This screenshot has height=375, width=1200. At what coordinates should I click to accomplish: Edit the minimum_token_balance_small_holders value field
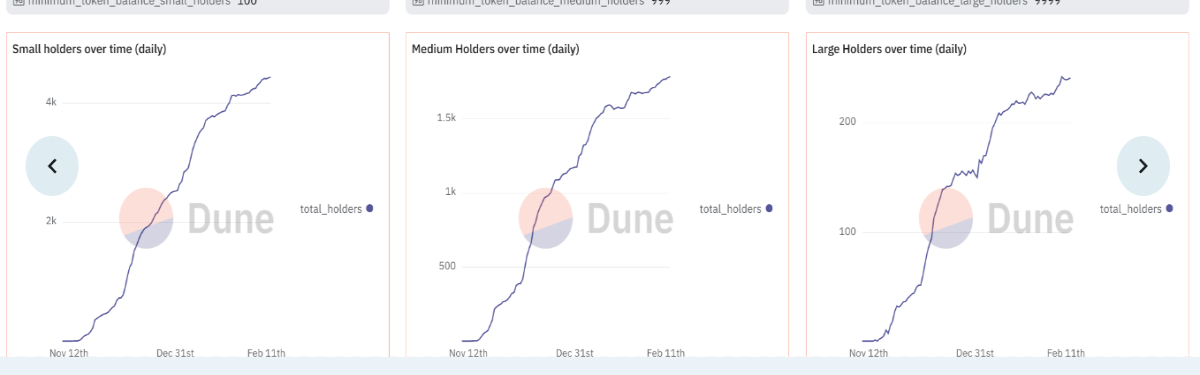[196, 6]
